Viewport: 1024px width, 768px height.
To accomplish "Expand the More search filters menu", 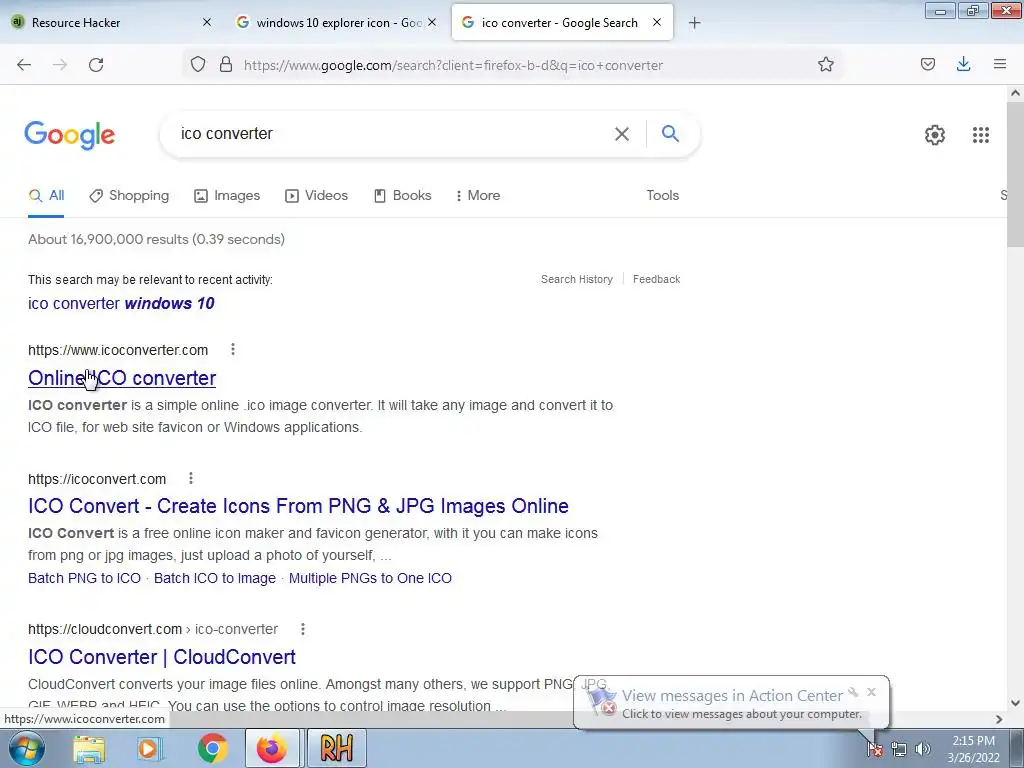I will click(478, 195).
